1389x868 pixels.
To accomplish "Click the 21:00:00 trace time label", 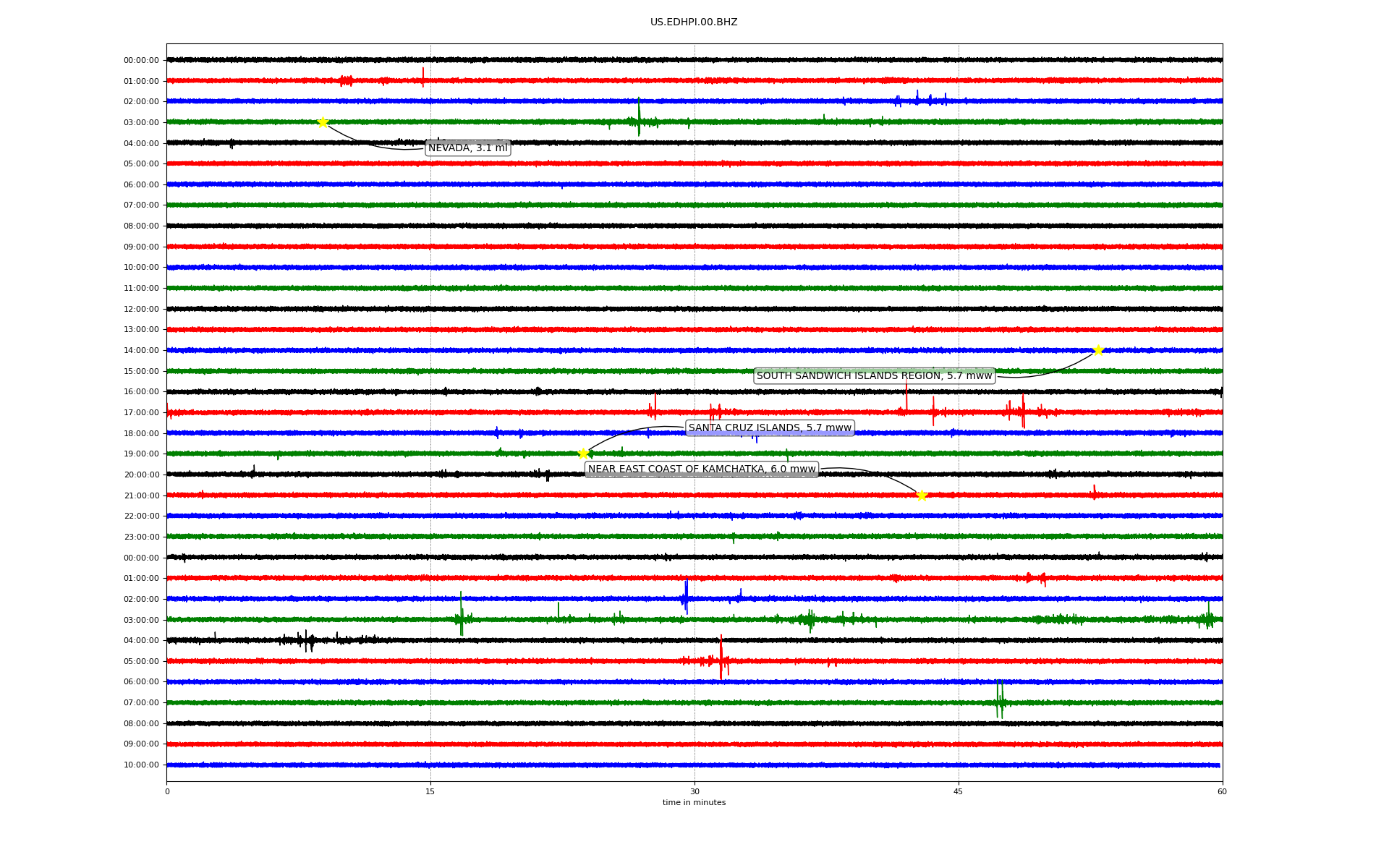I will coord(141,496).
